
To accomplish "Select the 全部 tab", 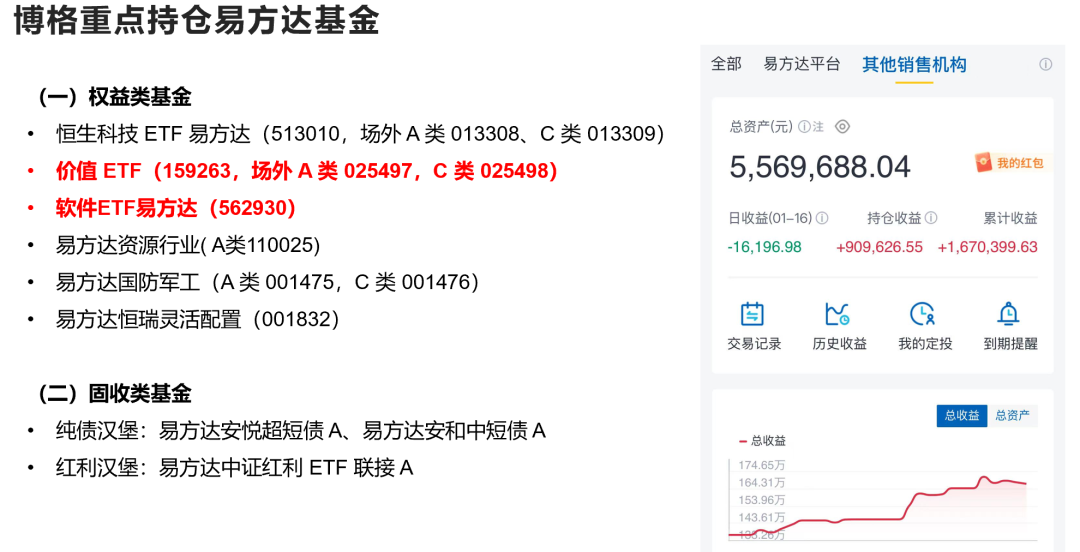I will pos(726,64).
